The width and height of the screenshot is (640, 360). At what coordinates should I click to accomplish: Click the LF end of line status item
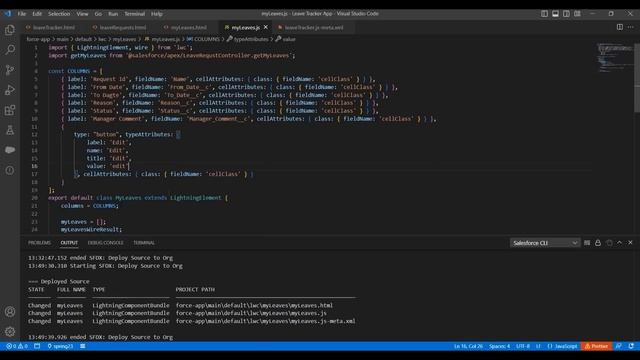click(x=538, y=346)
